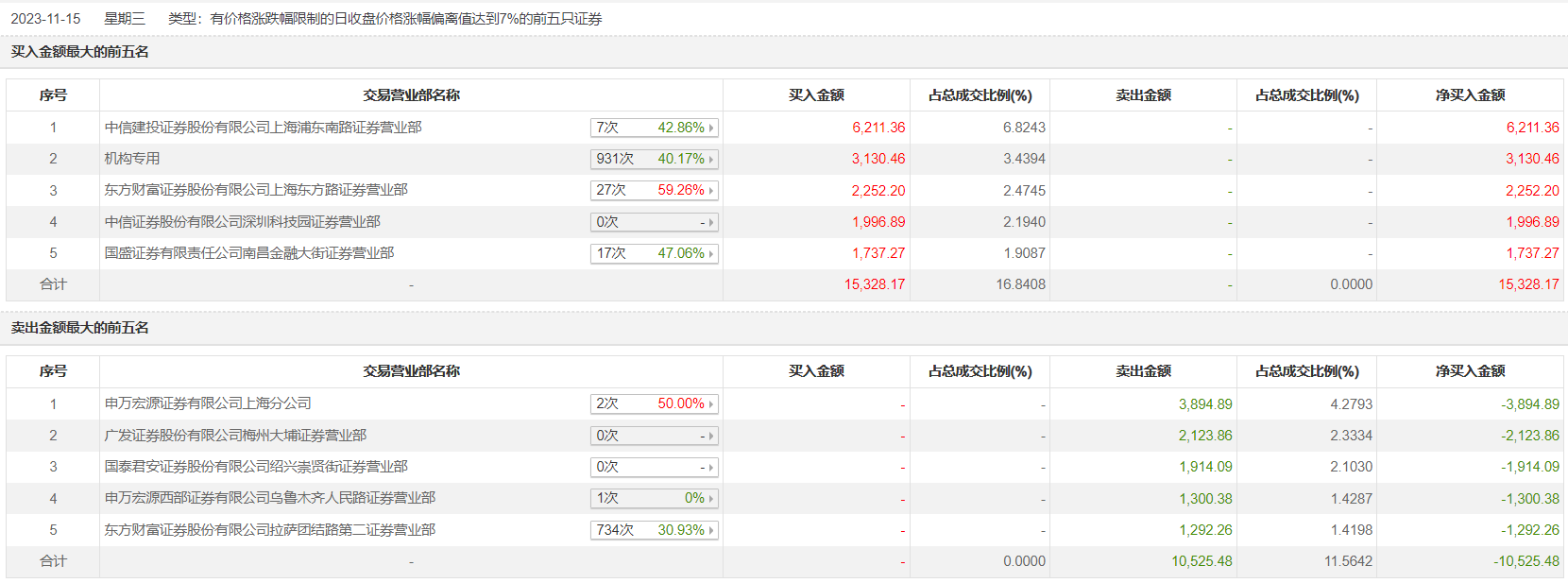Click 卖出金额 header in the sell table
Viewport: 1568px width, 583px height.
1143,371
